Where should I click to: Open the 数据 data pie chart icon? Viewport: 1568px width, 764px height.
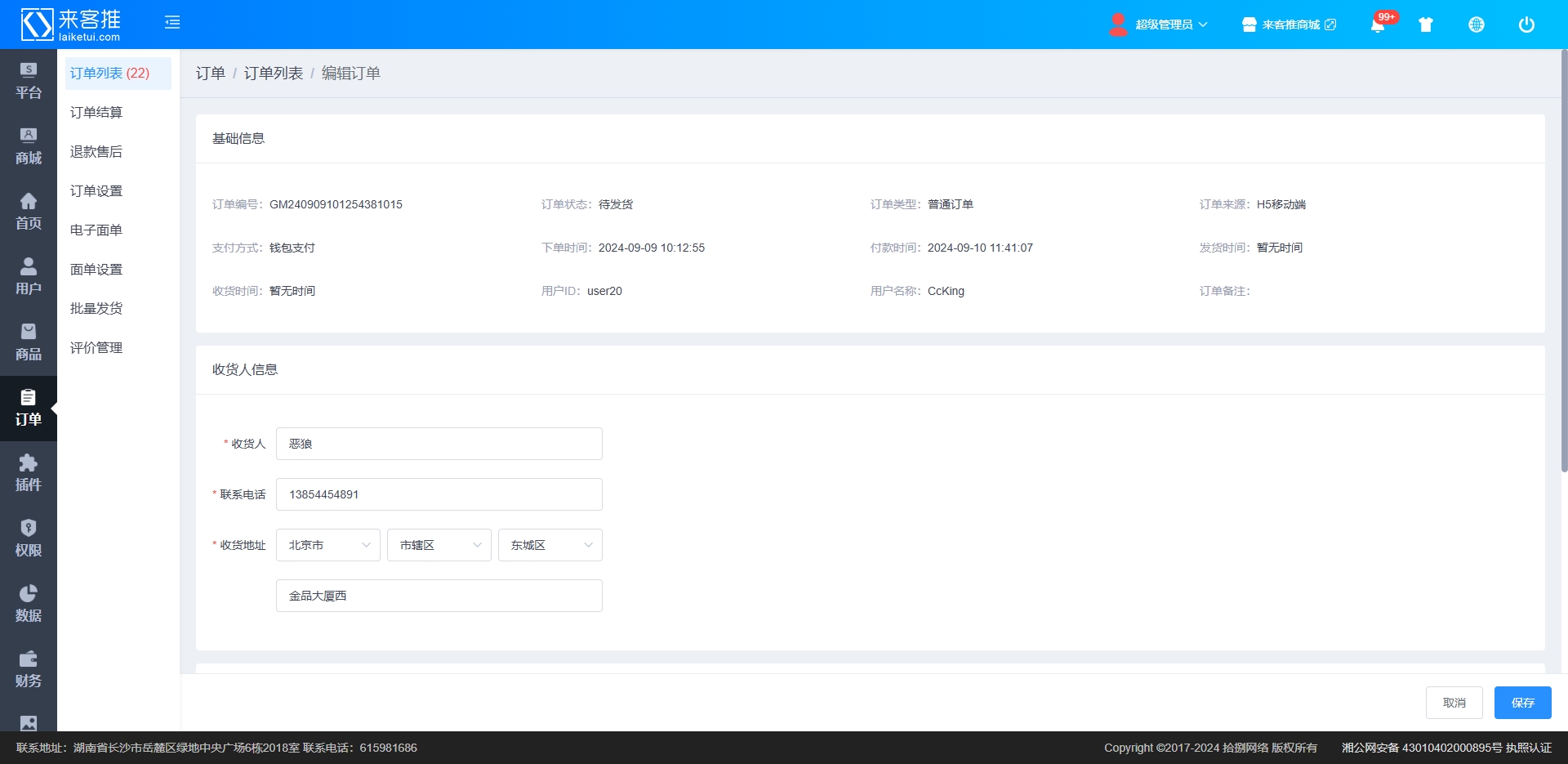pyautogui.click(x=29, y=604)
